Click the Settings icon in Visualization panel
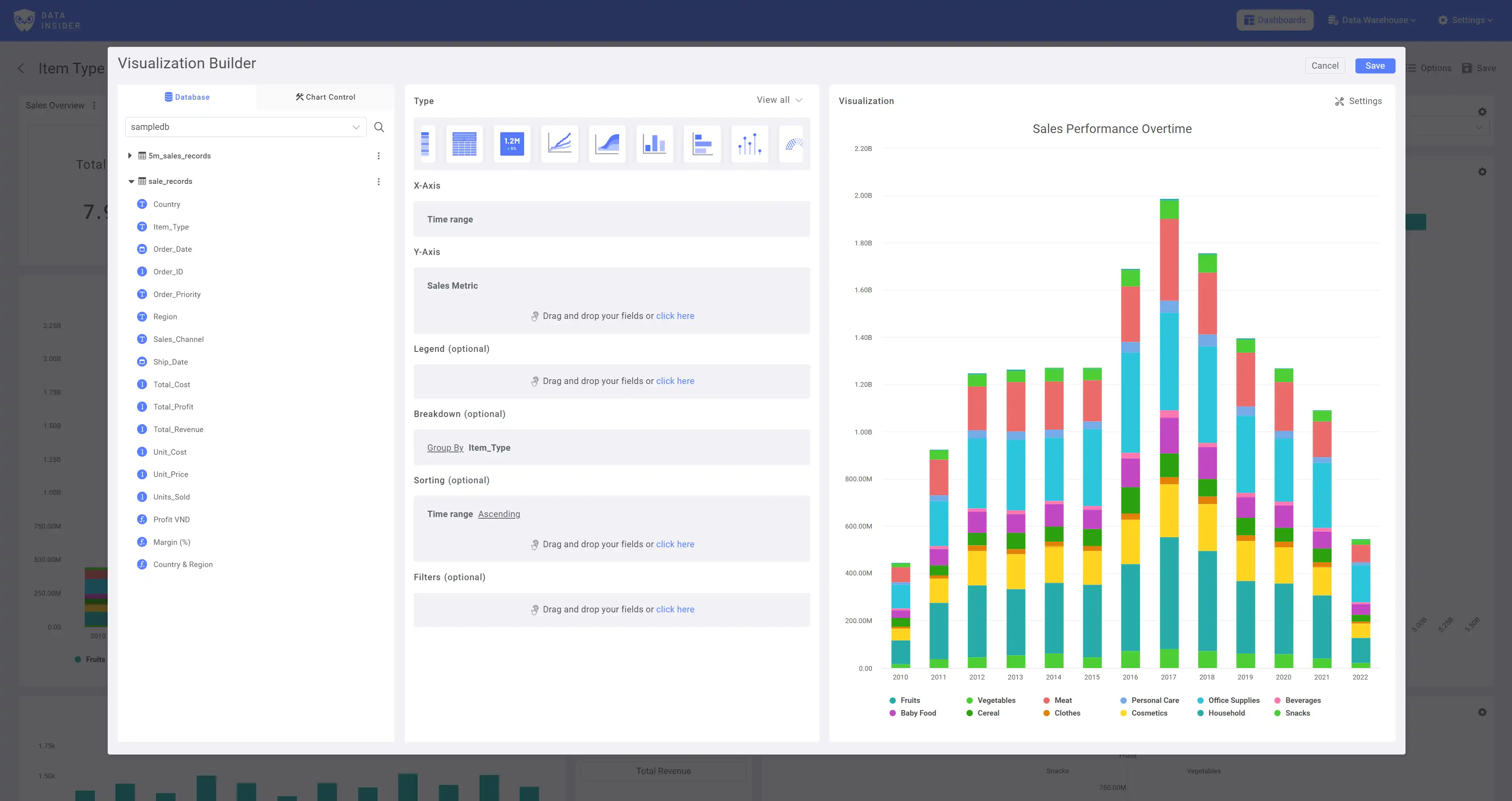1512x801 pixels. pyautogui.click(x=1338, y=101)
